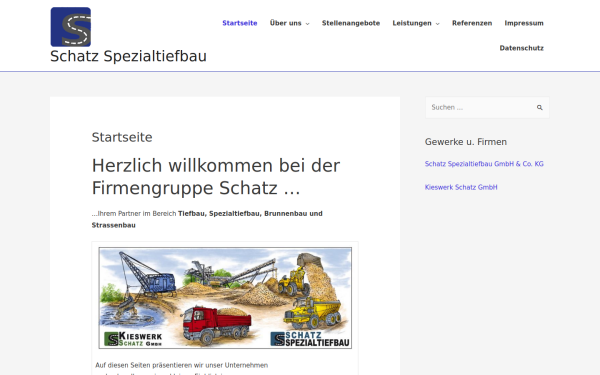
Task: Open the Leistungen menu item
Action: (x=412, y=23)
